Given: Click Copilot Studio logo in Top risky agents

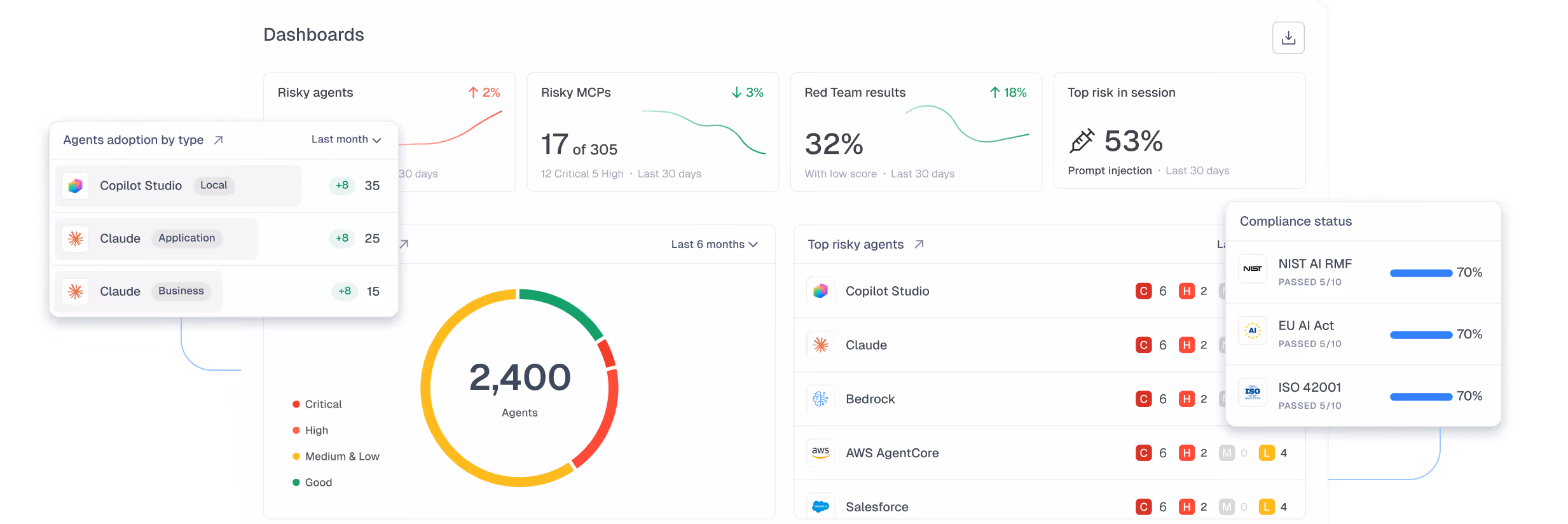Looking at the screenshot, I should click(820, 291).
